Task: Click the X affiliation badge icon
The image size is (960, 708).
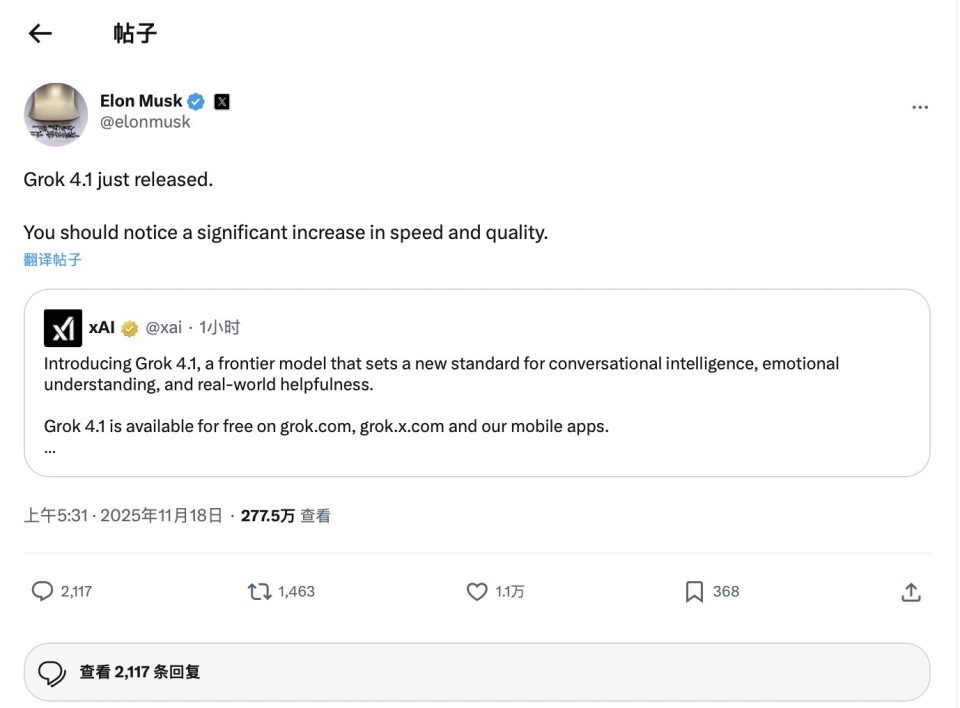Action: point(222,101)
